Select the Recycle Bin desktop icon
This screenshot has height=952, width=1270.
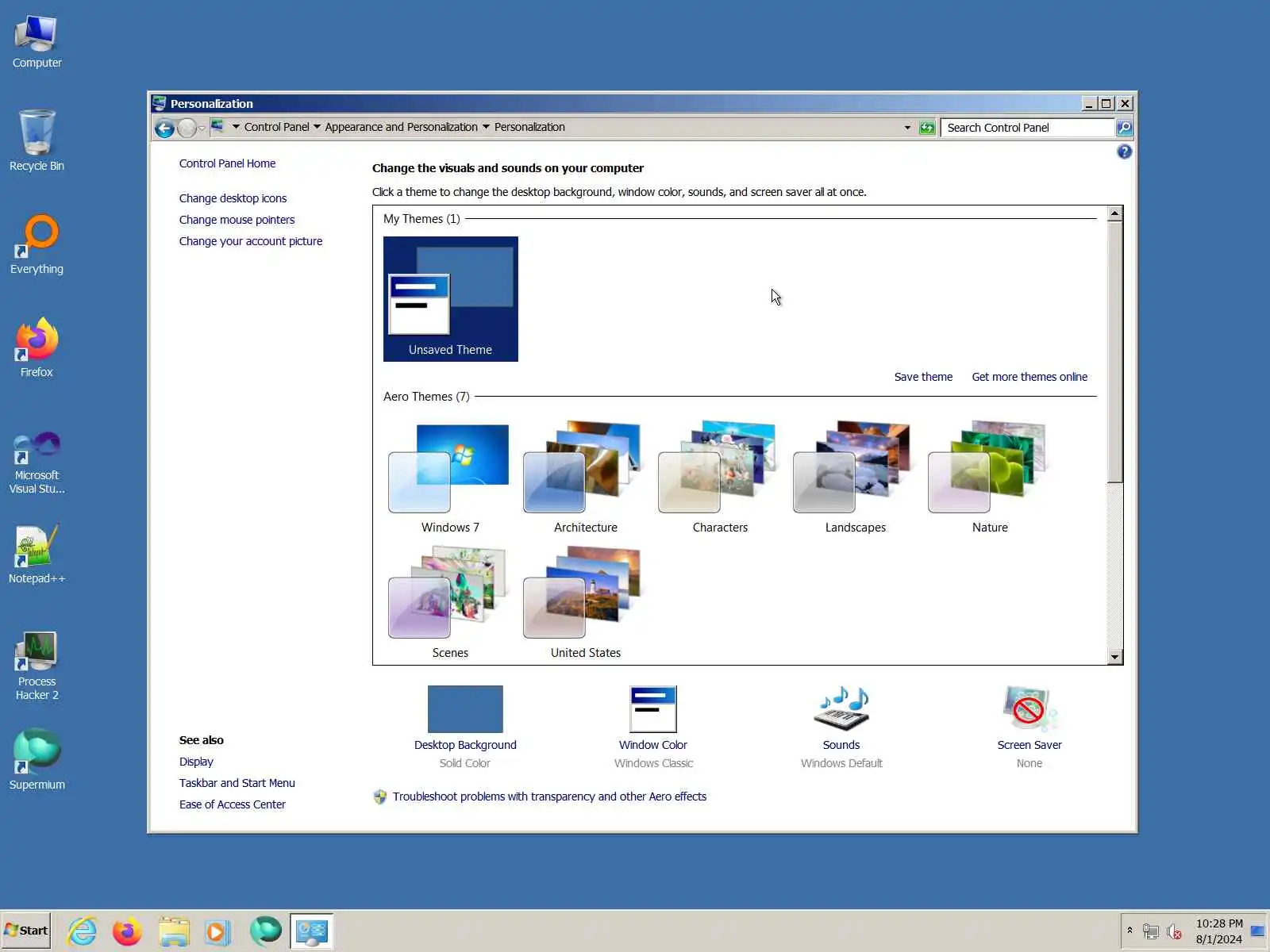click(x=37, y=140)
